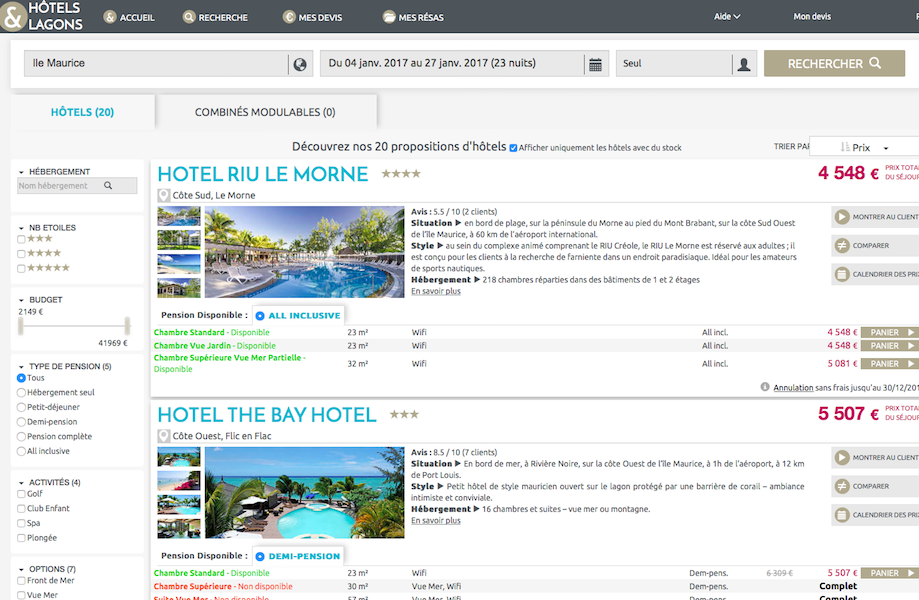The image size is (919, 600).
Task: Open En savoir plus for Riu Le Morne
Action: (x=435, y=291)
